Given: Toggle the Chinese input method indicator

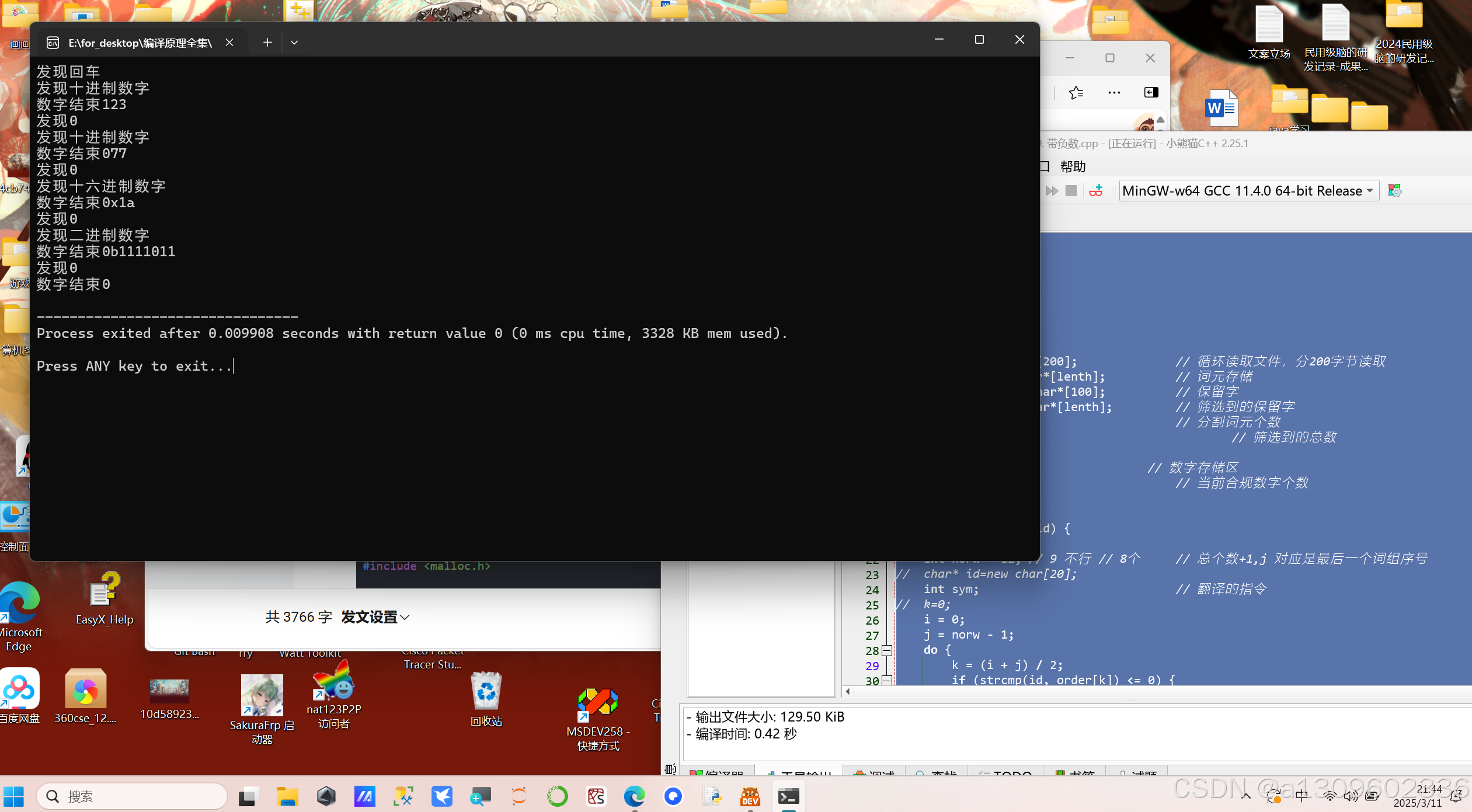Looking at the screenshot, I should [x=1302, y=796].
